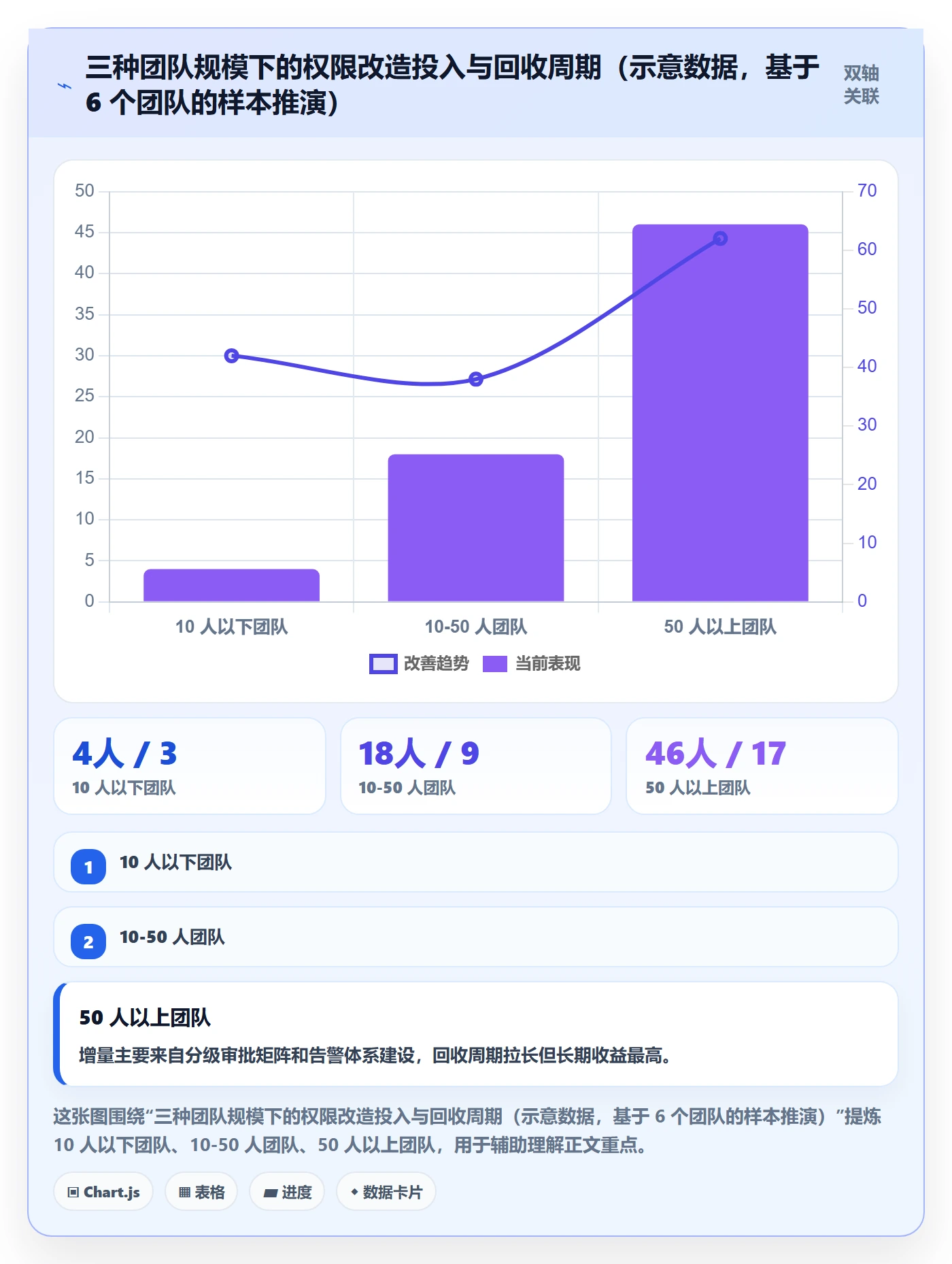Click the x-axis label 10-50 人团队
This screenshot has height=1264, width=952.
[x=476, y=627]
